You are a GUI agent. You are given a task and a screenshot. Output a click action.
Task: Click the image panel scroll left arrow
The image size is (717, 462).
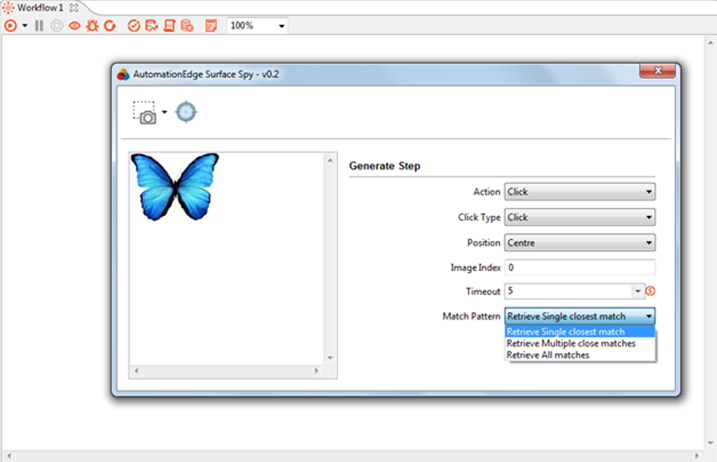tap(136, 371)
